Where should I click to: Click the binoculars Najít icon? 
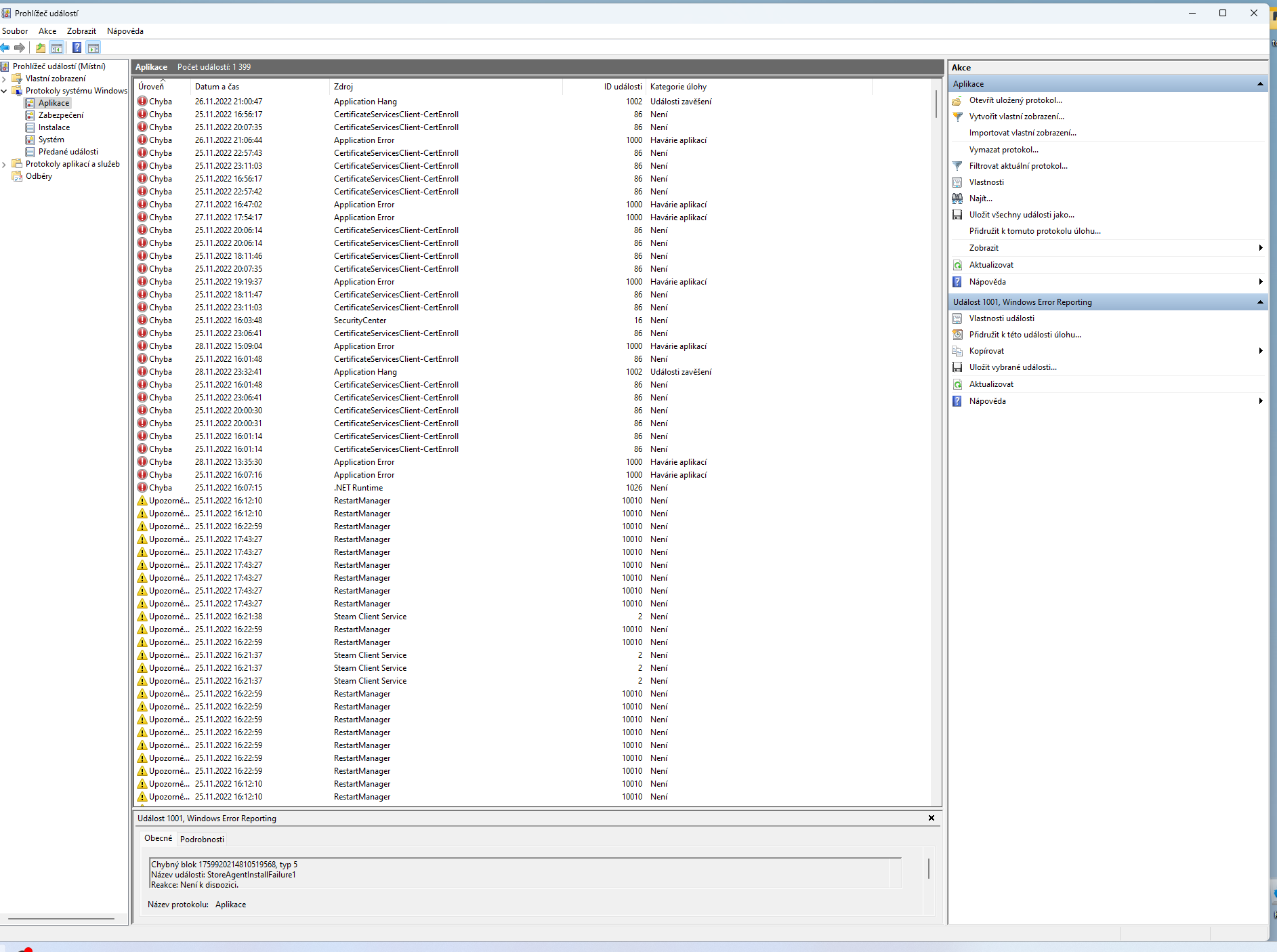(957, 199)
